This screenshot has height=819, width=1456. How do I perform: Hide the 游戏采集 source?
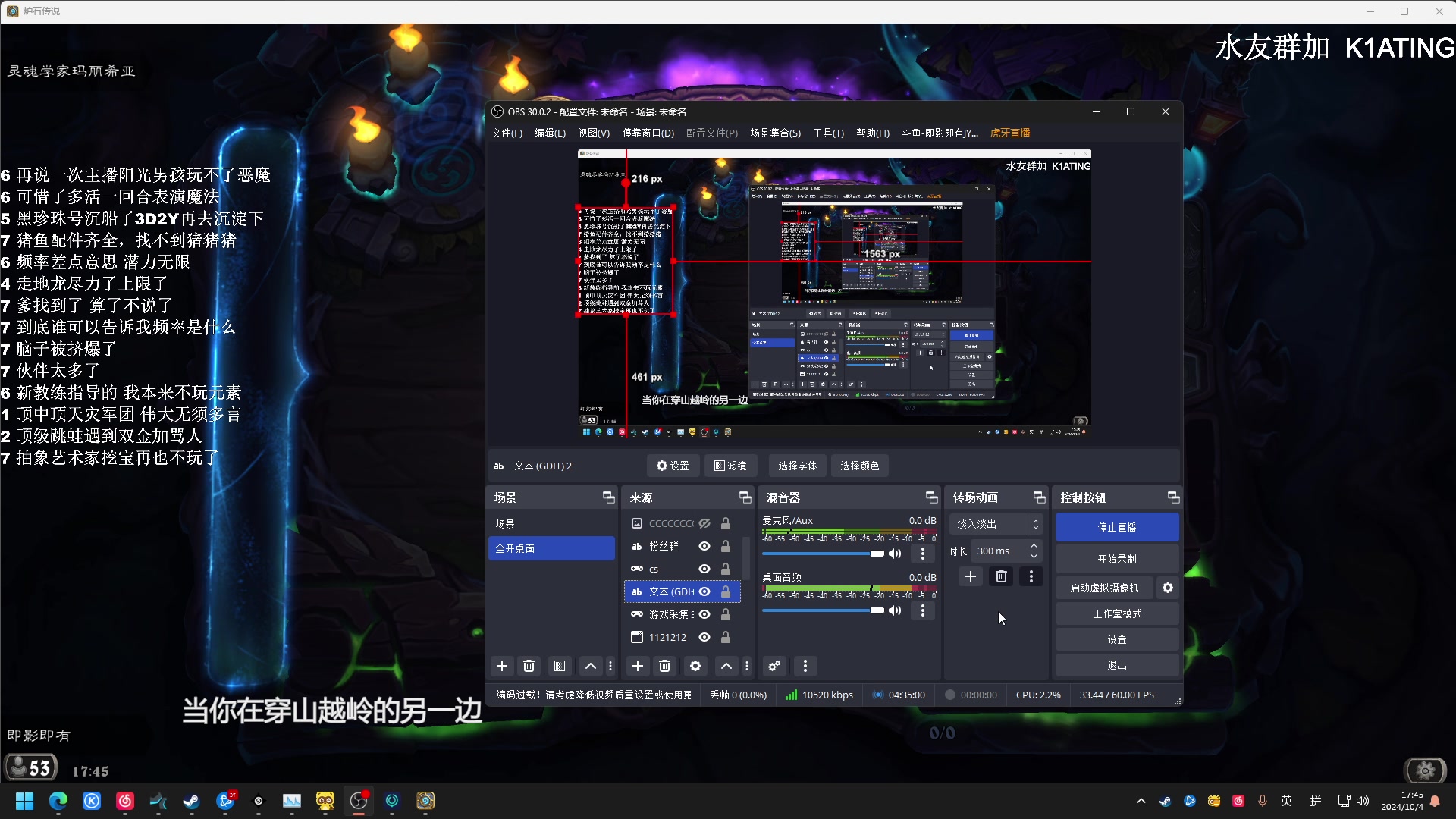click(704, 614)
